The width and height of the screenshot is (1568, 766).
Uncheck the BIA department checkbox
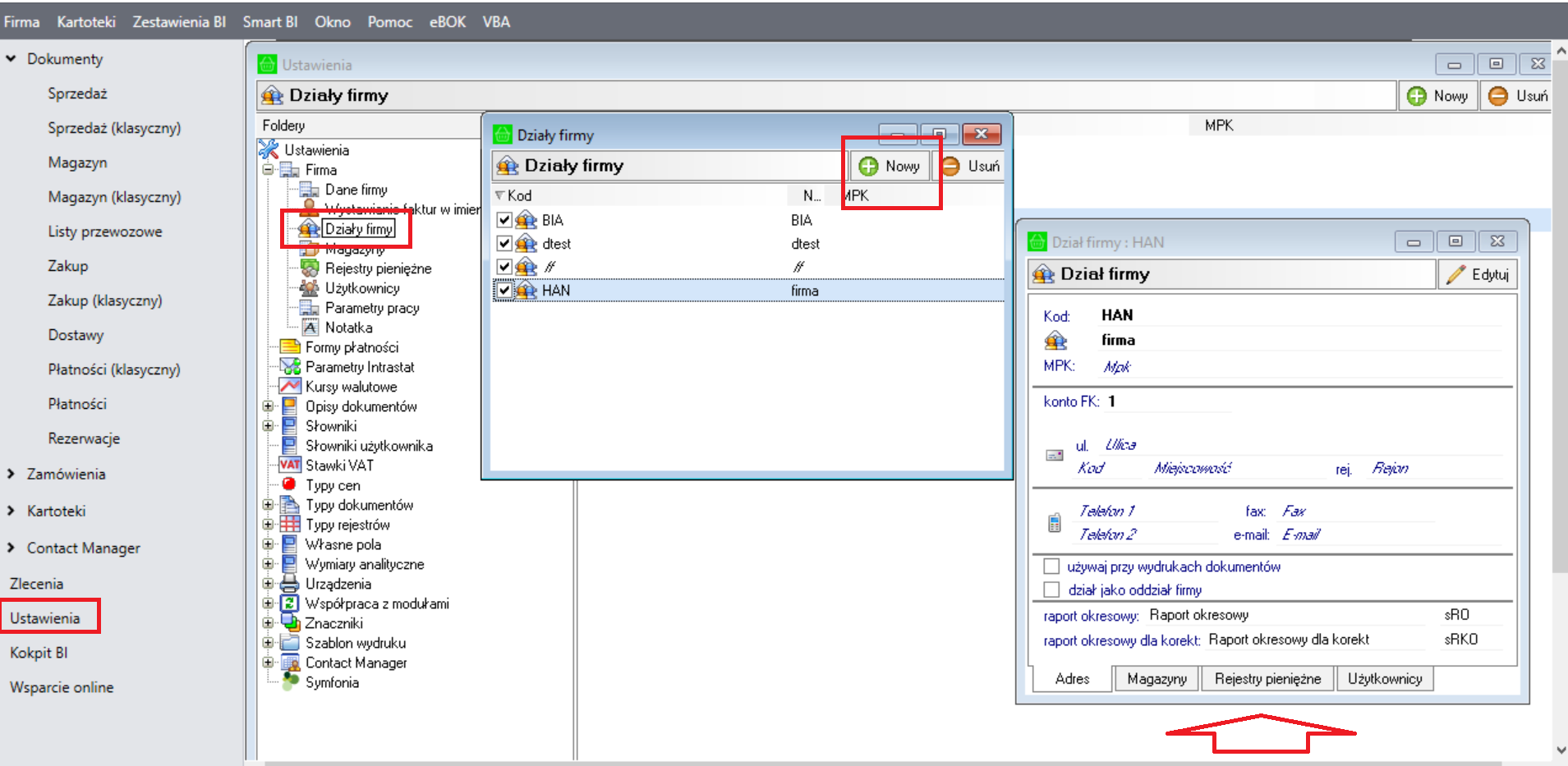click(x=504, y=220)
